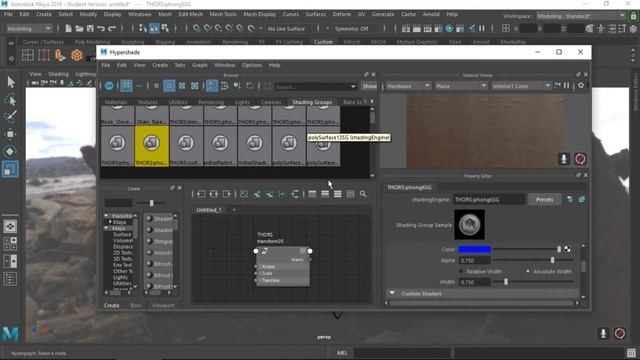Open the Plane geometry dropdown

coord(461,86)
